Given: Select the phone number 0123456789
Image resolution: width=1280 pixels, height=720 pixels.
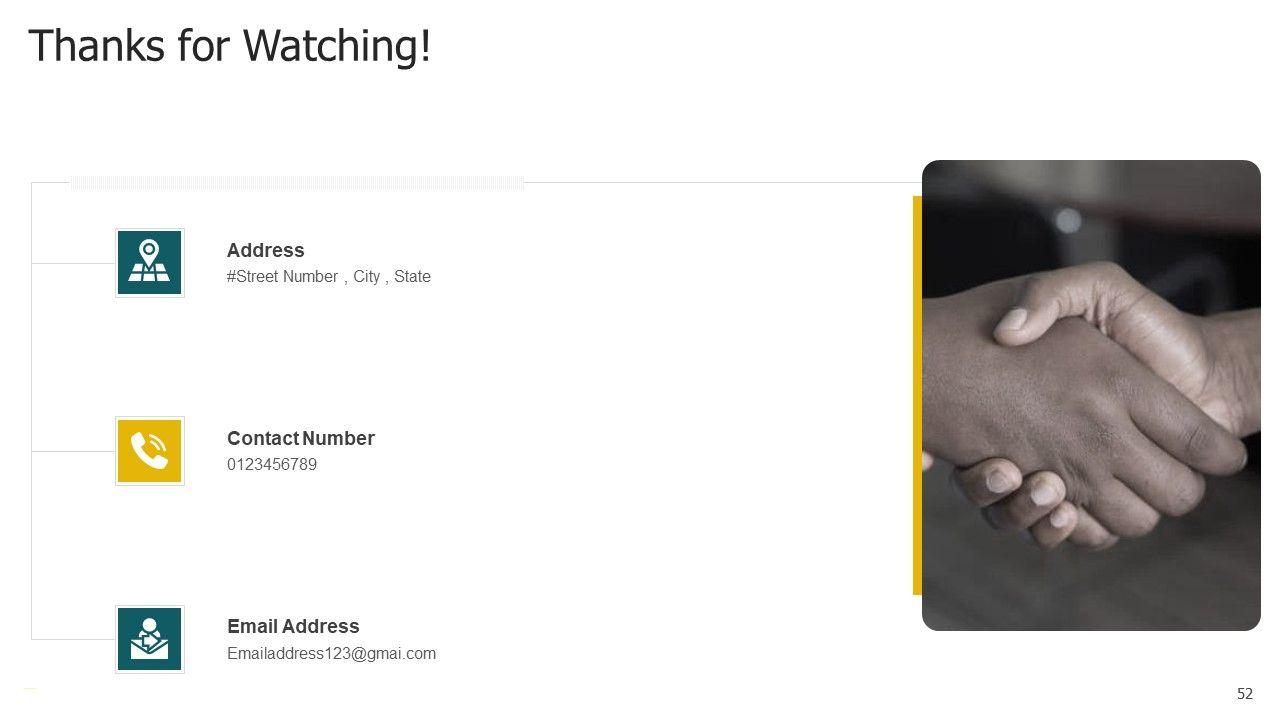Looking at the screenshot, I should click(272, 465).
